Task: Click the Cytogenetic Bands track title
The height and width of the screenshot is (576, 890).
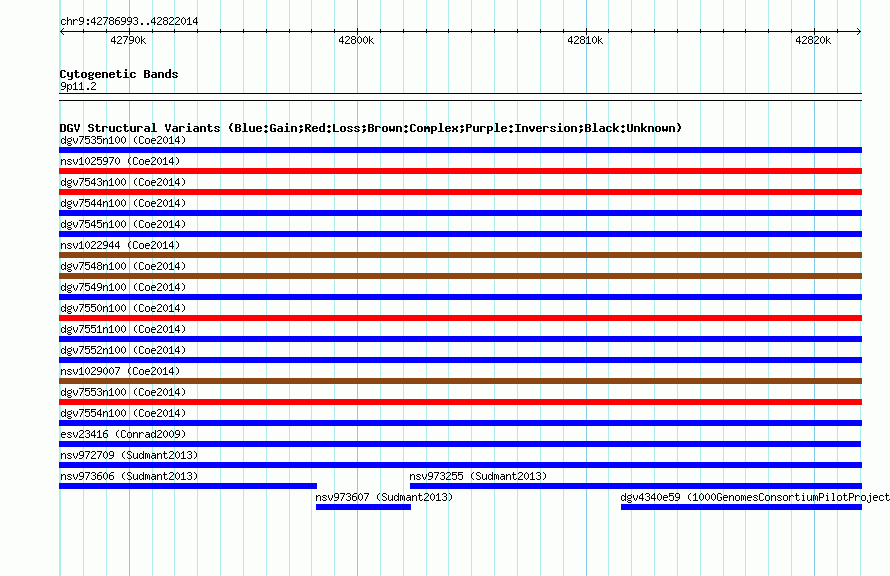Action: click(x=119, y=74)
